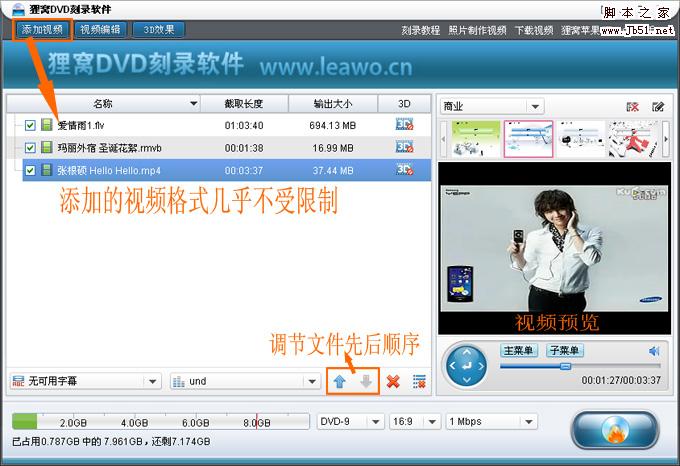Click the 694.13 MB output size cell
Screen dimensions: 680x466
pyautogui.click(x=333, y=125)
